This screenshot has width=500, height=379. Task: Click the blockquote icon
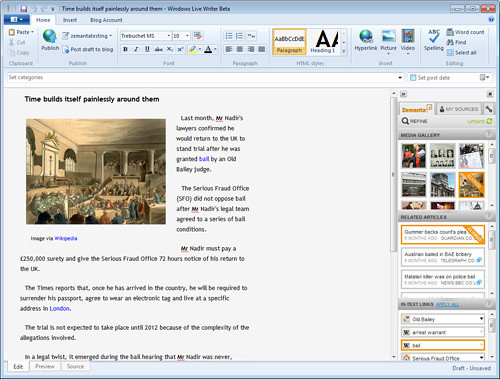[x=251, y=36]
